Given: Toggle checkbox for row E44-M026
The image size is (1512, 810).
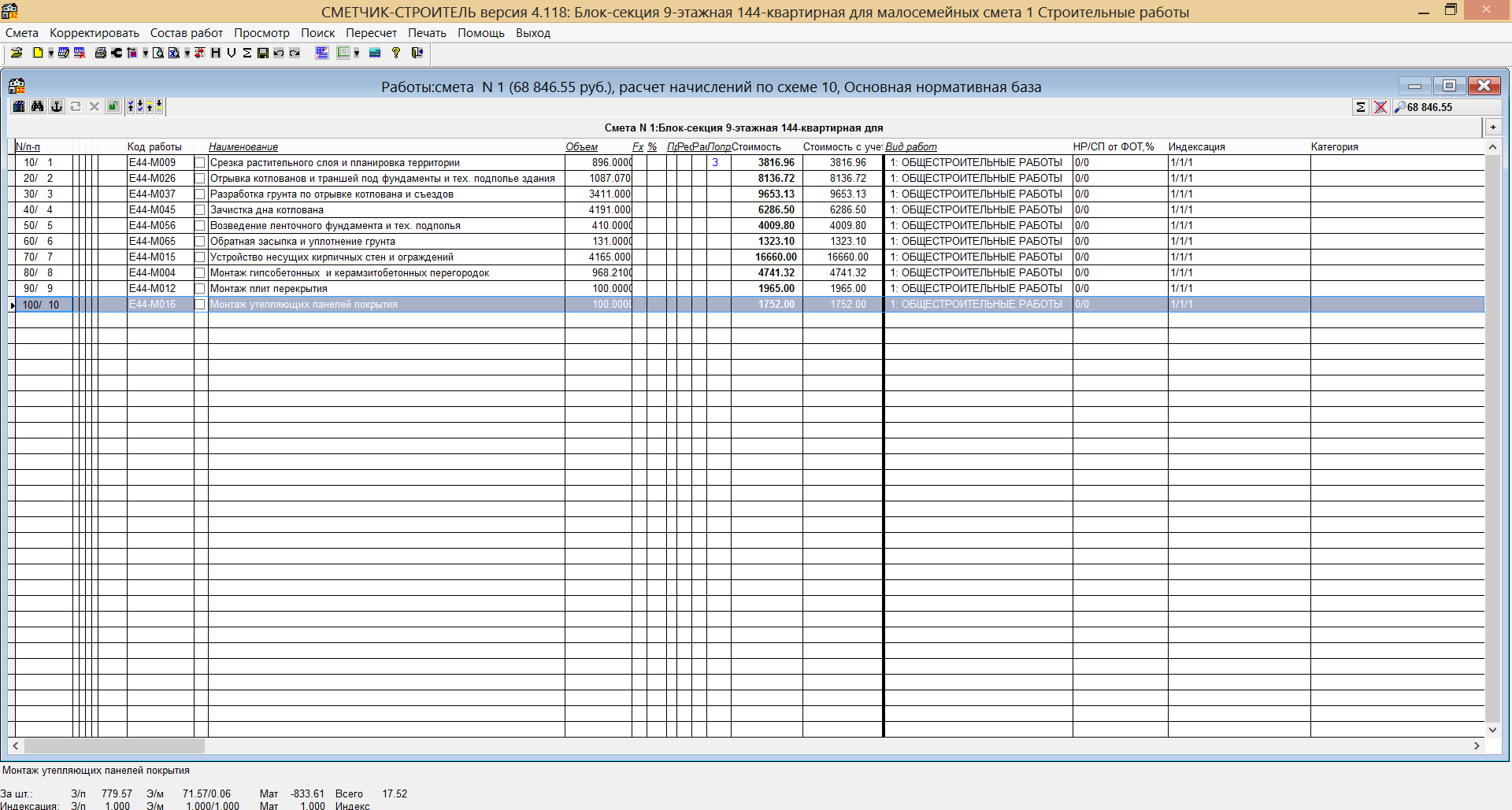Looking at the screenshot, I should (200, 179).
